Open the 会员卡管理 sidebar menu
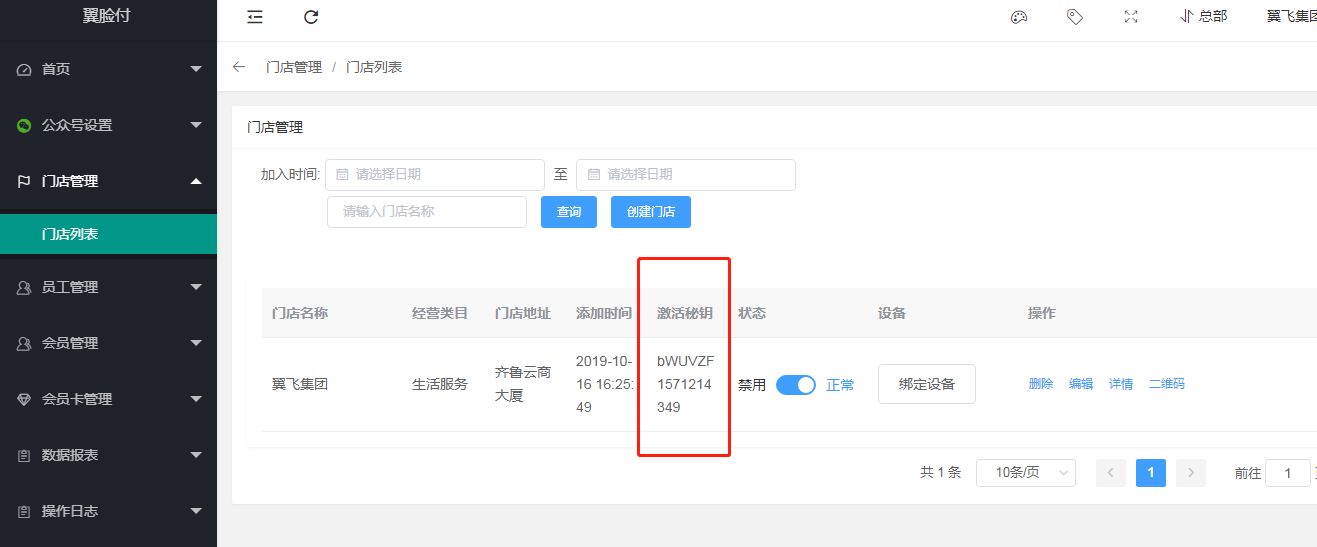The width and height of the screenshot is (1317, 547). pyautogui.click(x=108, y=399)
